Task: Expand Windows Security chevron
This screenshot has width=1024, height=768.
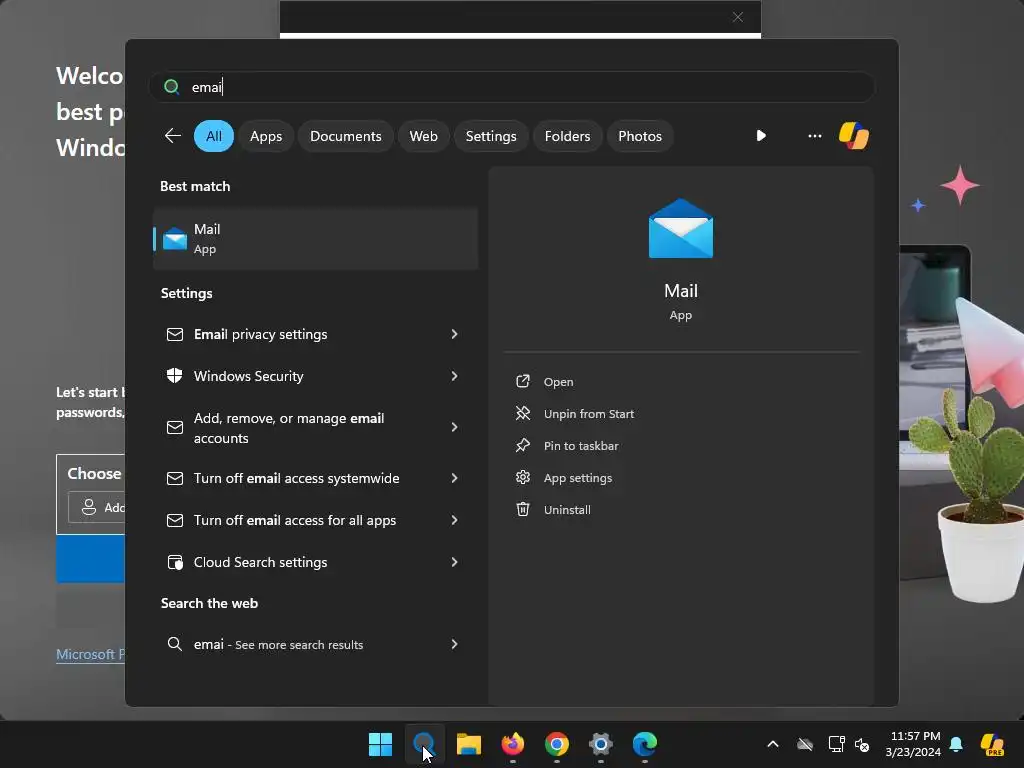Action: pos(455,376)
